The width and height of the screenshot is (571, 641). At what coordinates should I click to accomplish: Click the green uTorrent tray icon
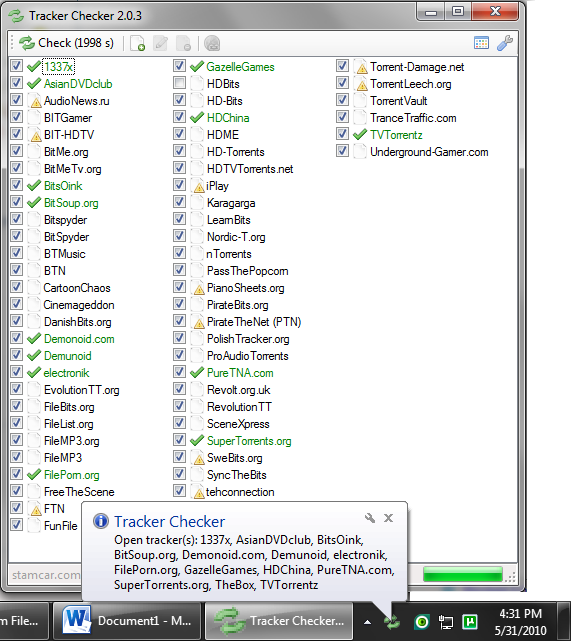click(470, 622)
